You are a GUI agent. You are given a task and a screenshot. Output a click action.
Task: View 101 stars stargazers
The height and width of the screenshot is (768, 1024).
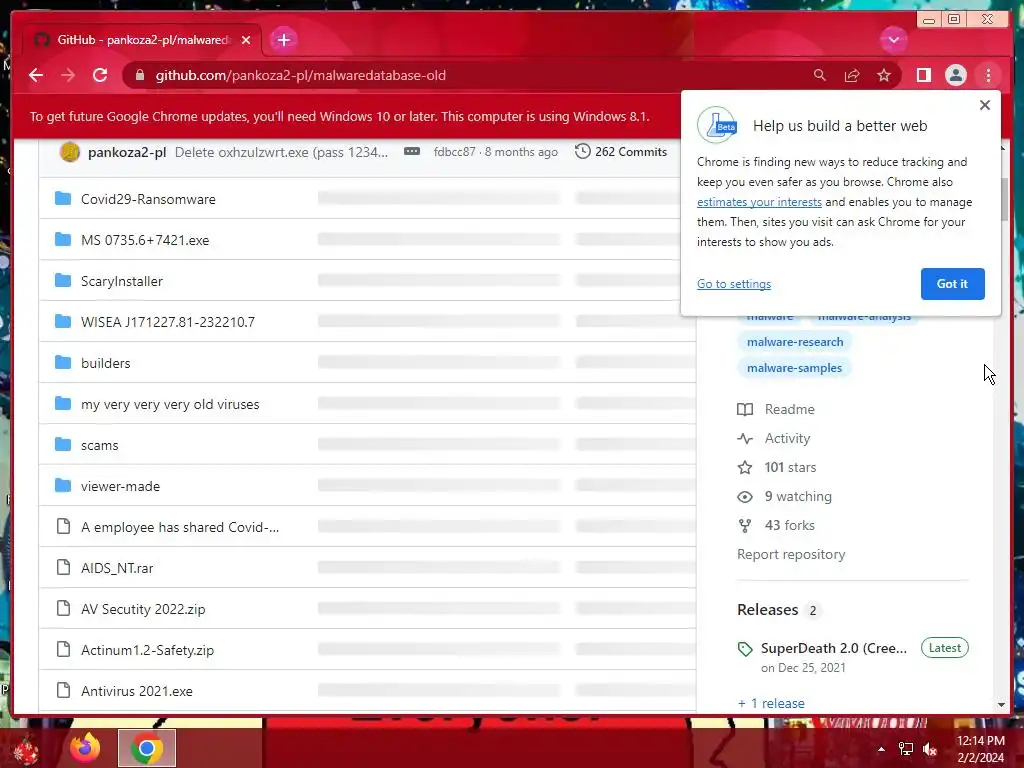[790, 468]
